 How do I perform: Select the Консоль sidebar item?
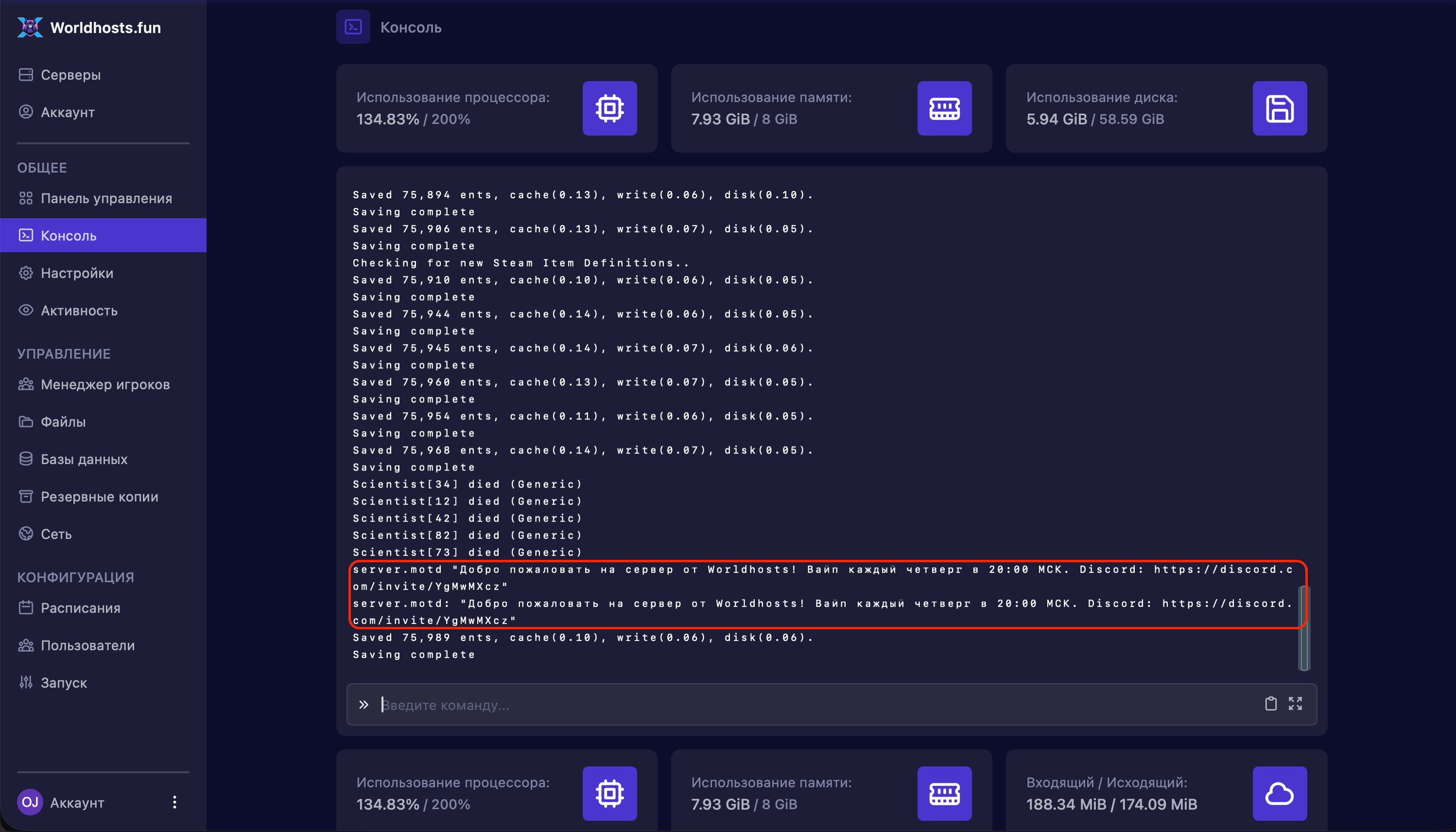coord(103,235)
